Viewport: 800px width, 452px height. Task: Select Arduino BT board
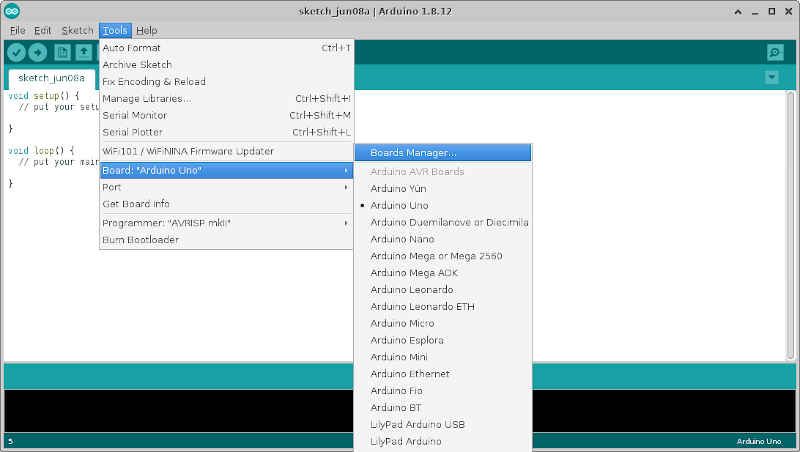[443, 408]
